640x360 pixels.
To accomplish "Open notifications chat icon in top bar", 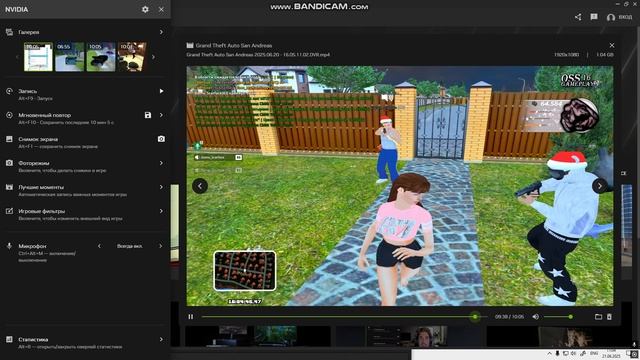I will coord(594,17).
